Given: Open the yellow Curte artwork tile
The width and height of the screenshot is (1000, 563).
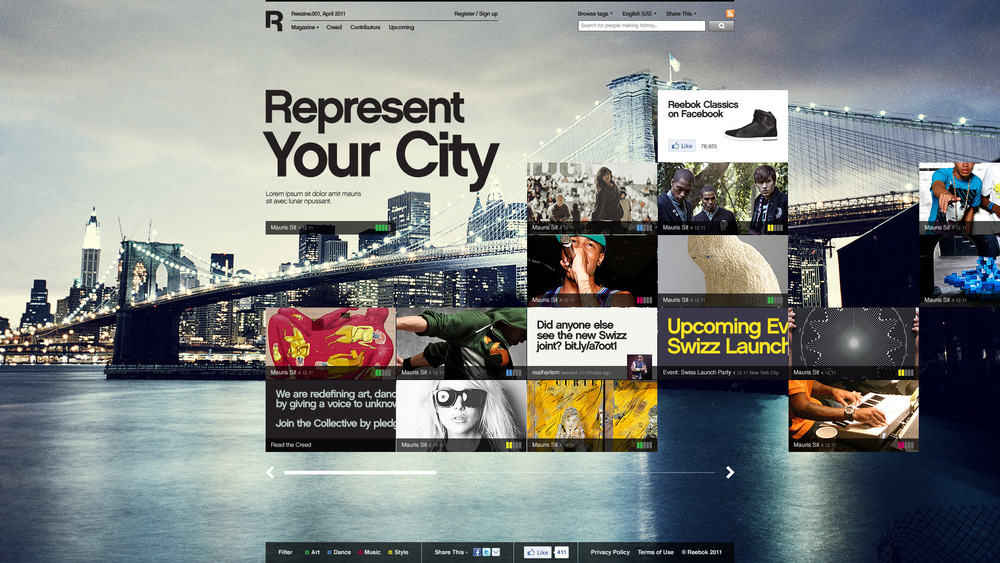Looking at the screenshot, I should coord(592,416).
